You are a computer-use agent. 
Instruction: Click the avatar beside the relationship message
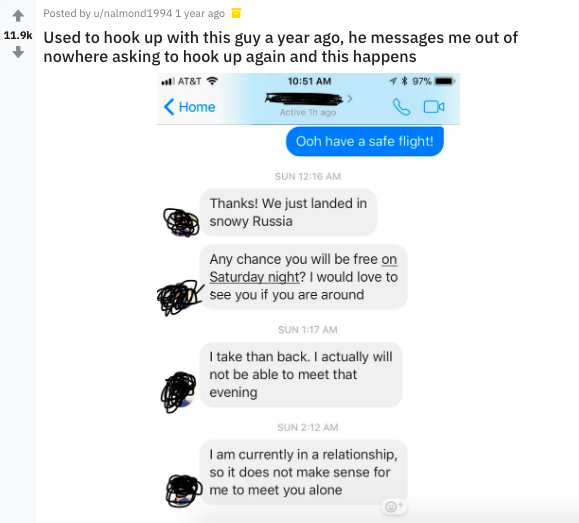click(x=184, y=490)
